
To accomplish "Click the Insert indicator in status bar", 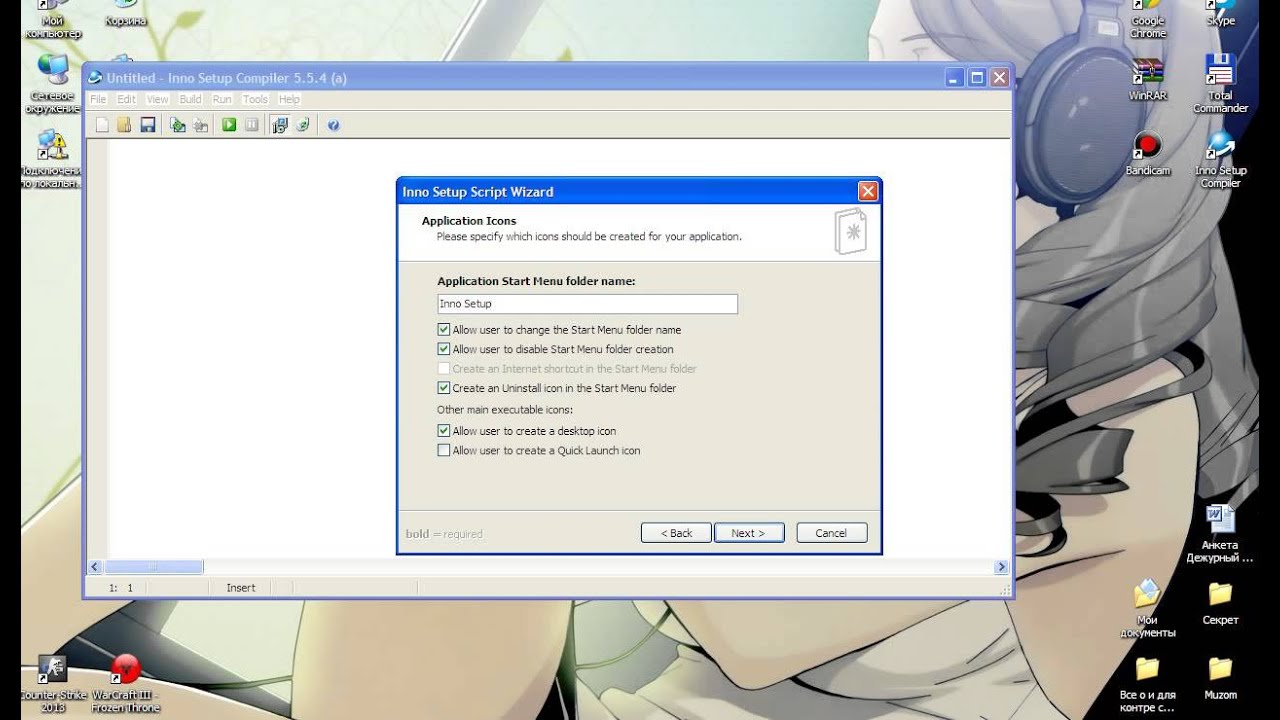I will [241, 588].
